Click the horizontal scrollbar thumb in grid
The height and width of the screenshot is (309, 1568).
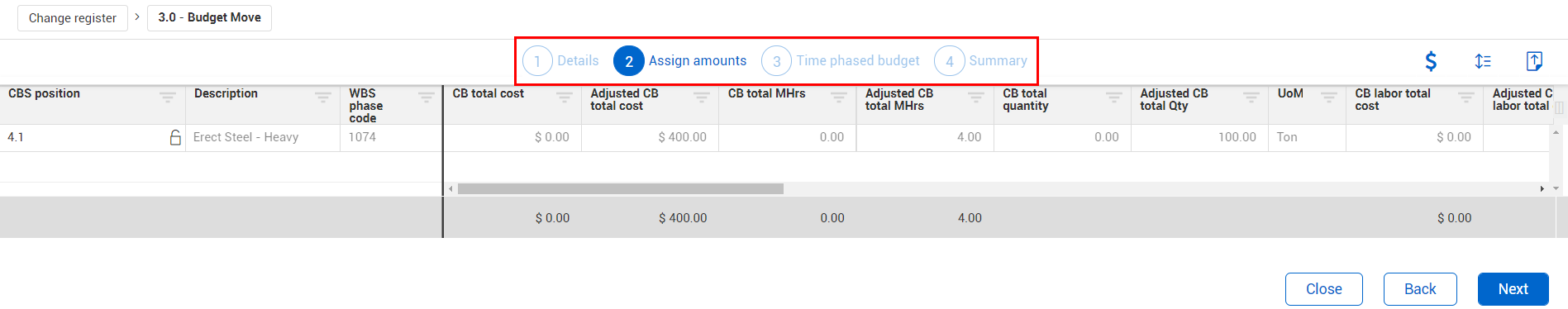point(621,189)
